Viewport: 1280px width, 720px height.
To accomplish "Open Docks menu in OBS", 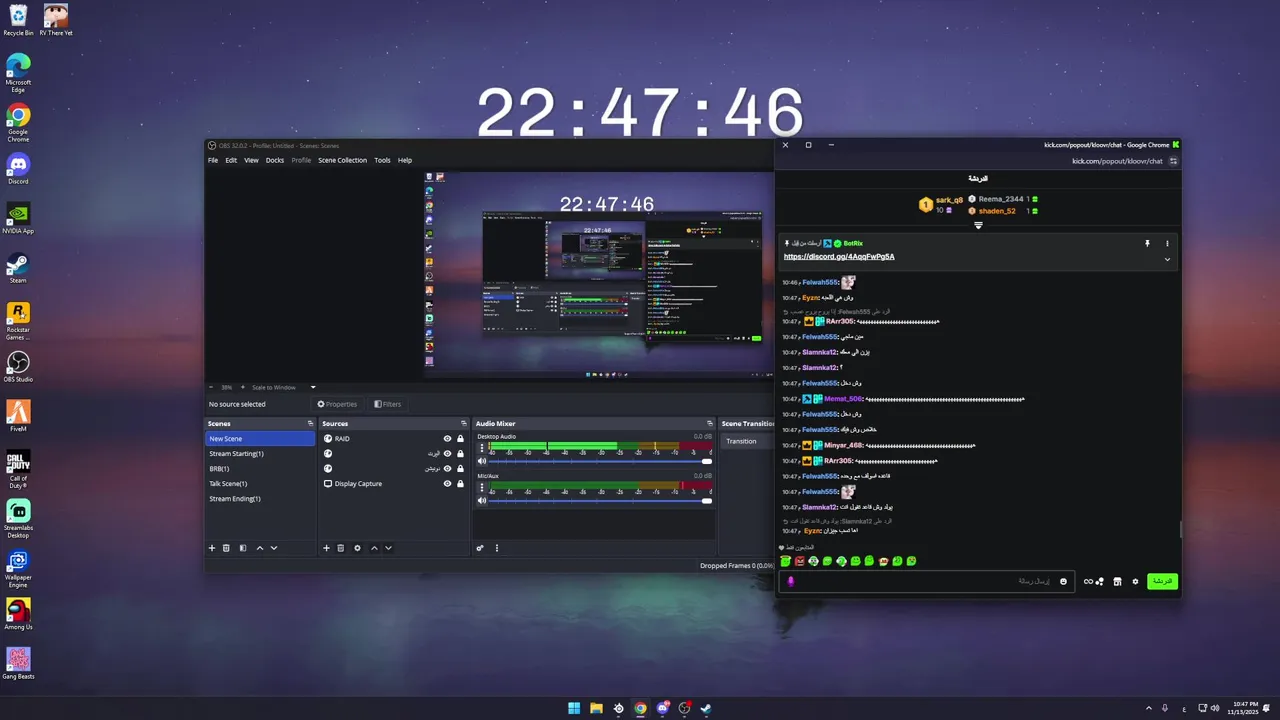I will [275, 160].
